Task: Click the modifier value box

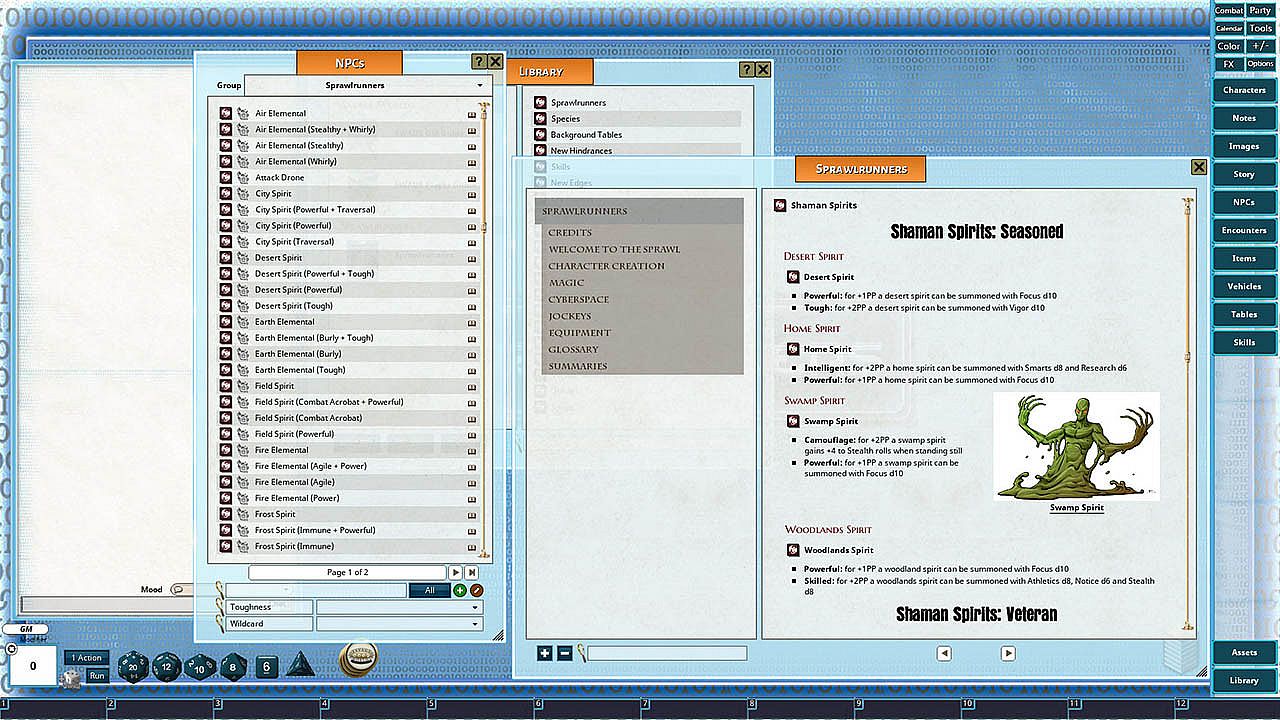Action: click(33, 666)
